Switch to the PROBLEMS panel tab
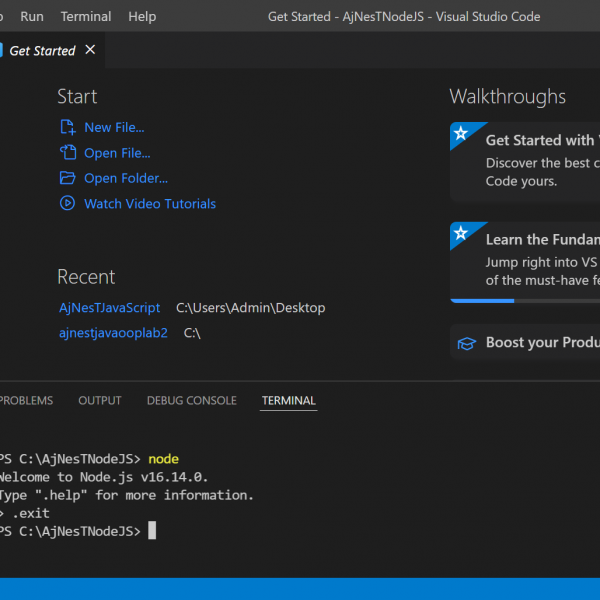Image resolution: width=600 pixels, height=600 pixels. coord(26,400)
